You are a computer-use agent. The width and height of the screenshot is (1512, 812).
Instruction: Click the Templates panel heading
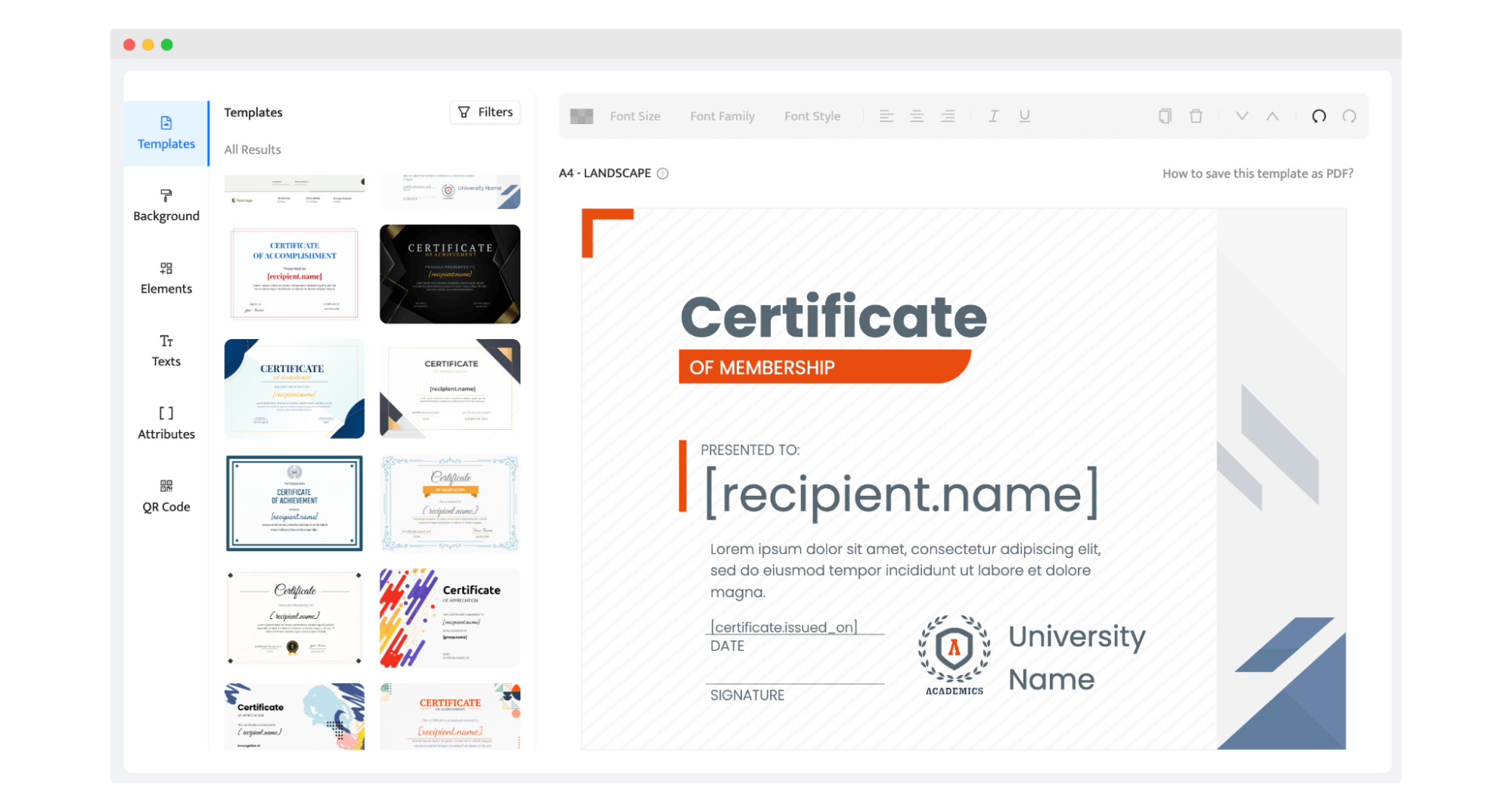pos(253,112)
